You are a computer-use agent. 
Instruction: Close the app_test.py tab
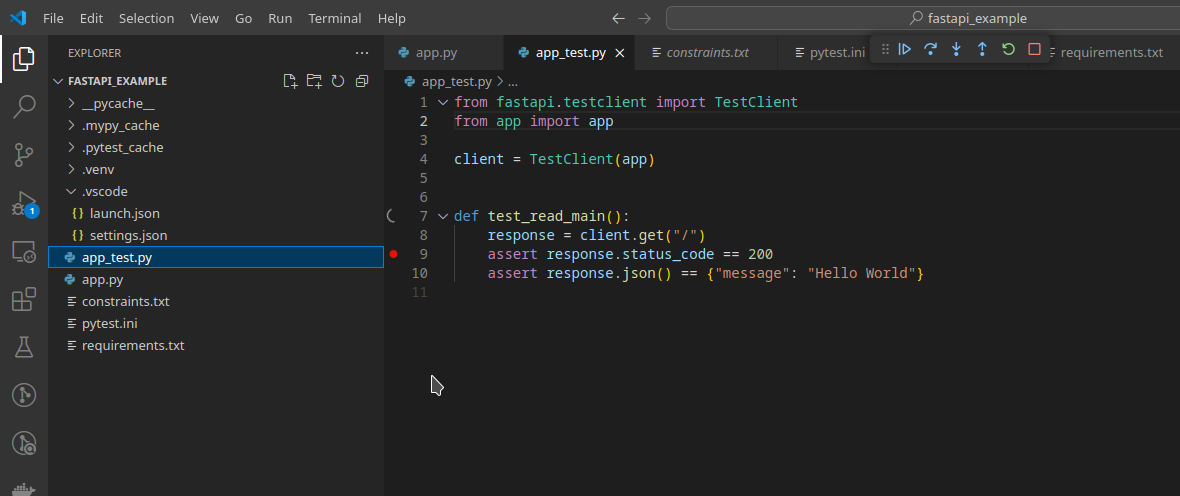(620, 53)
